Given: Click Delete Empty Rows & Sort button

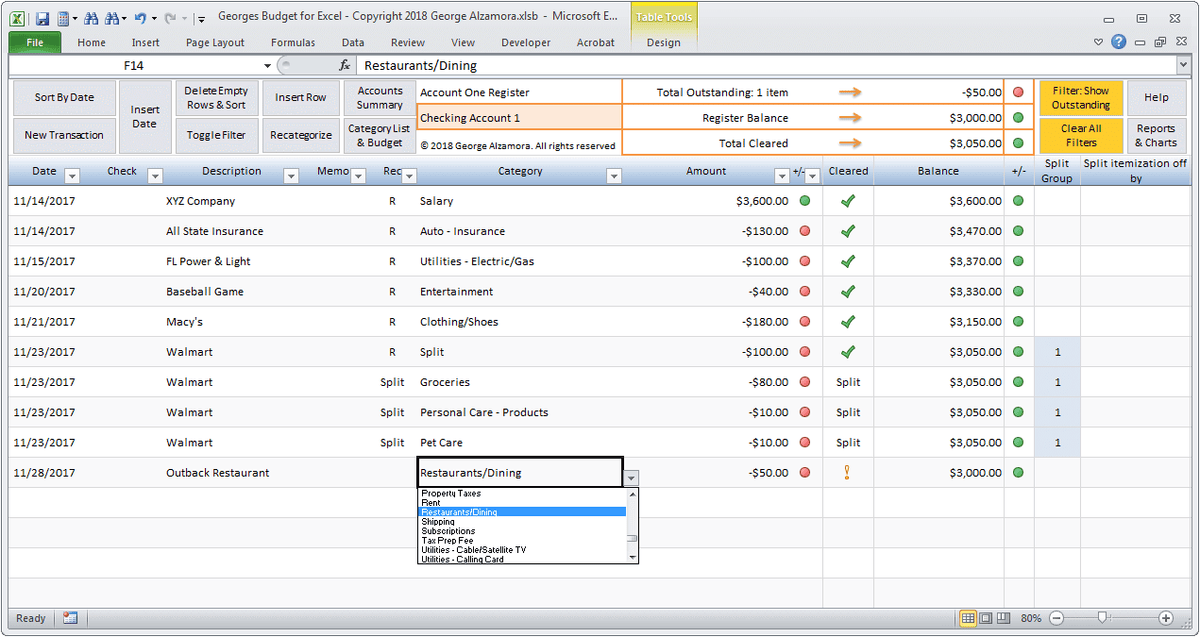Looking at the screenshot, I should (x=217, y=98).
